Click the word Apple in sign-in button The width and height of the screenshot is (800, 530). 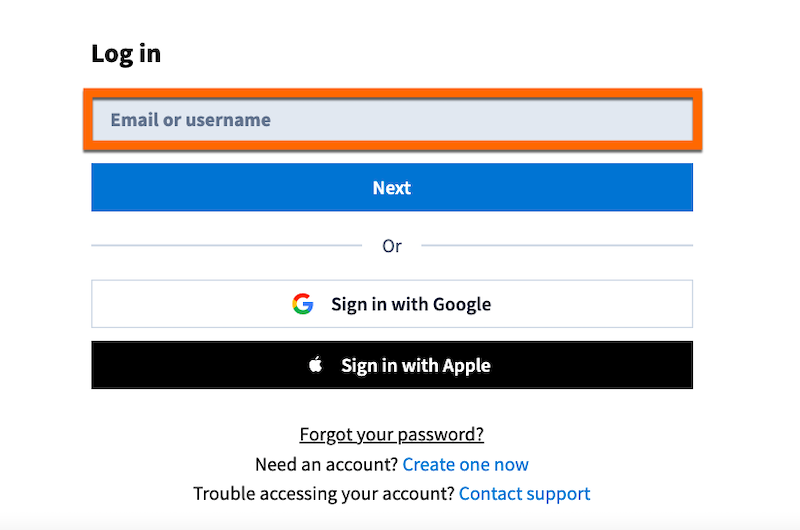[x=466, y=365]
